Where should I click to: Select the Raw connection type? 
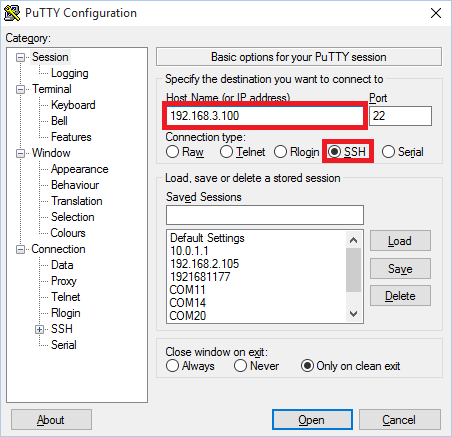coord(172,152)
